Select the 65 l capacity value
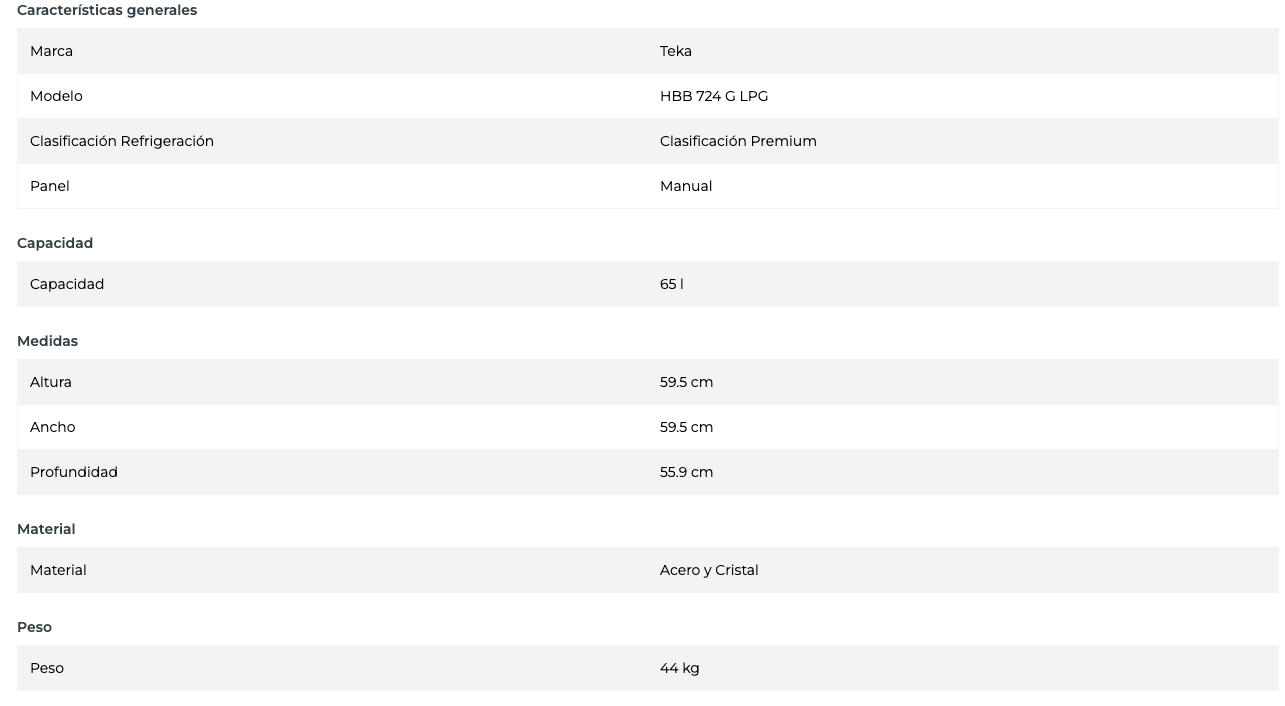This screenshot has height=706, width=1285. pos(671,284)
